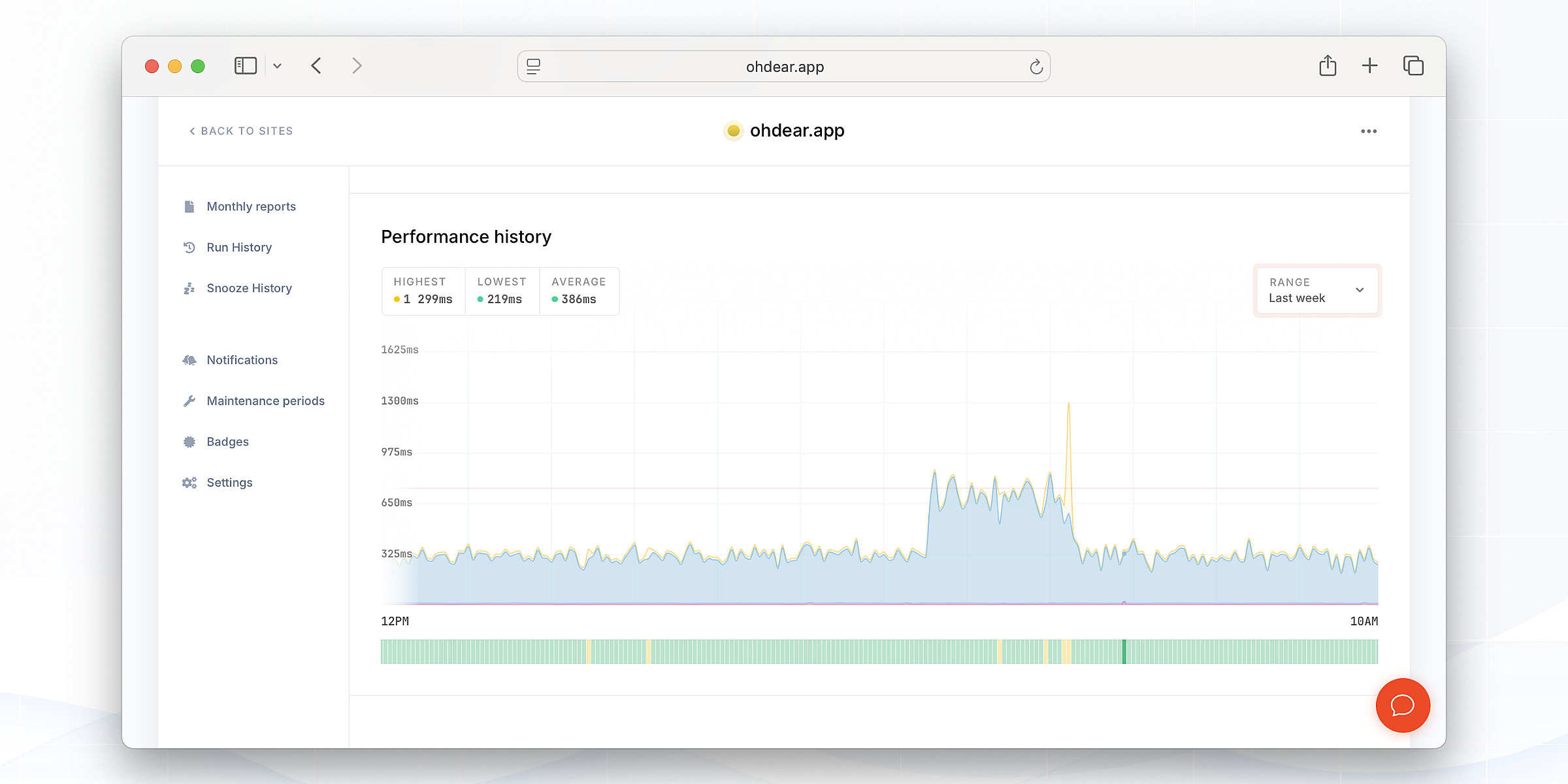Go forward with the browser forward arrow
Viewport: 1568px width, 784px height.
tap(357, 66)
